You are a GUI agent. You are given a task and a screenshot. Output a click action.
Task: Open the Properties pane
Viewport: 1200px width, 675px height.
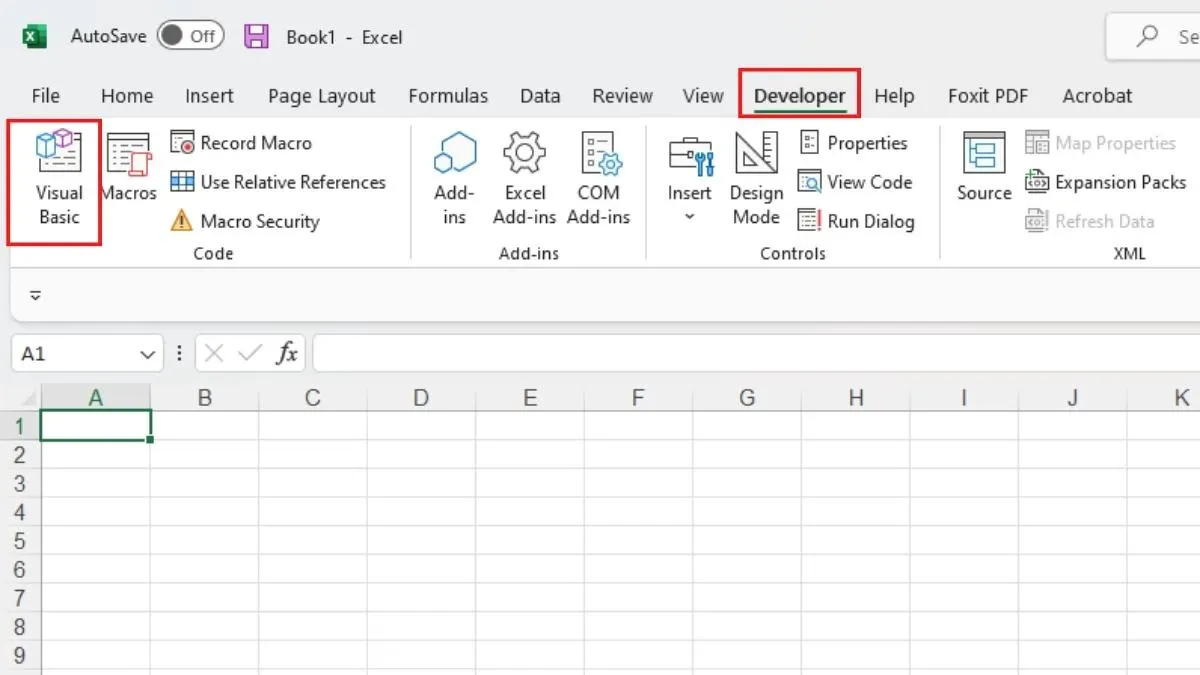coord(856,143)
